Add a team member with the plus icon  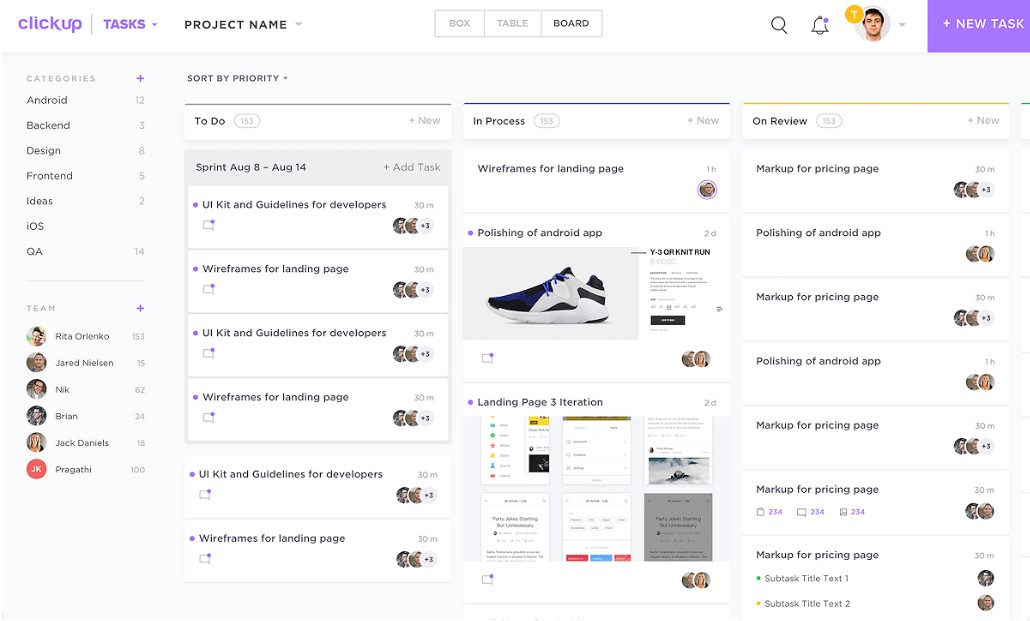[x=140, y=308]
